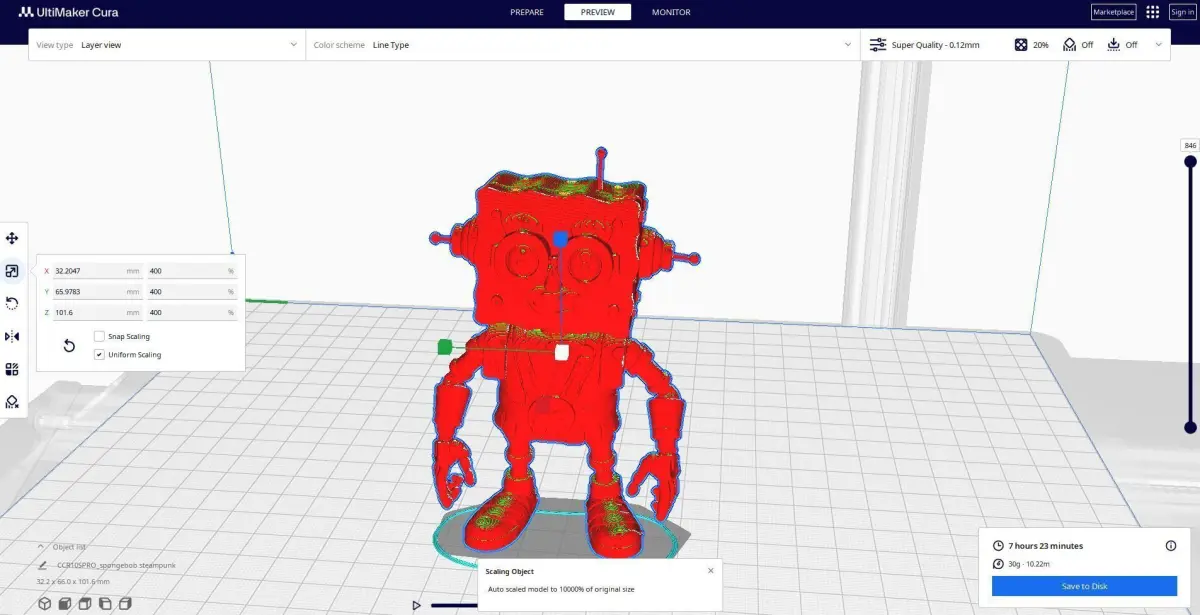
Task: Select the Move tool in left toolbar
Action: (12, 238)
